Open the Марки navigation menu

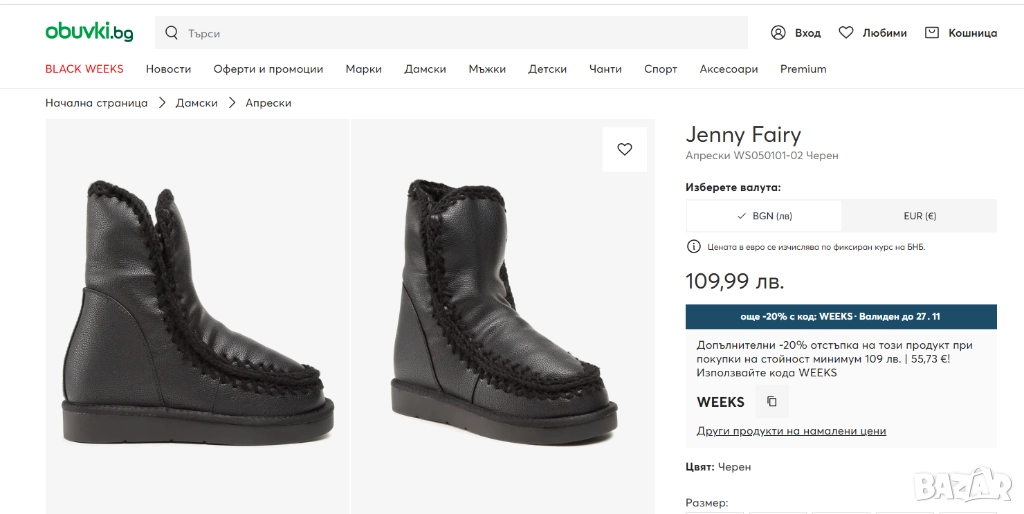point(363,69)
